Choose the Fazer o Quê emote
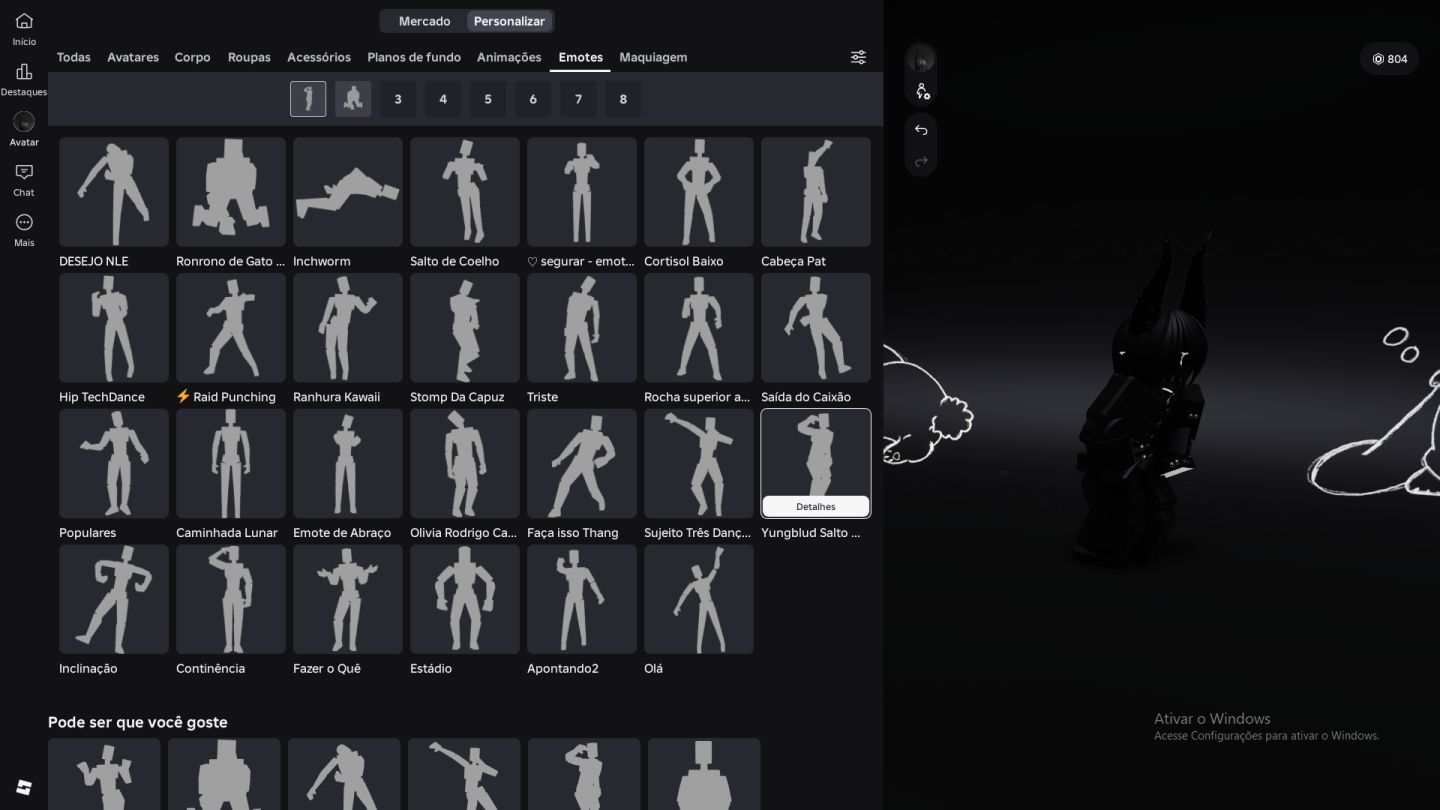 point(348,600)
